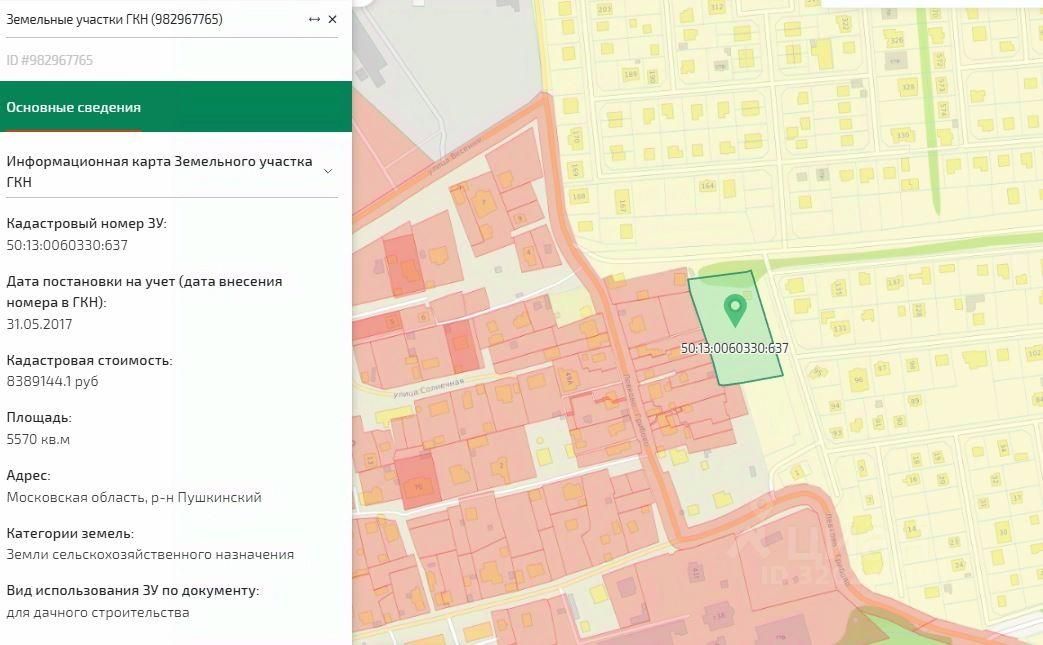This screenshot has width=1043, height=645.
Task: Select для дачного строительства value
Action: (98, 612)
